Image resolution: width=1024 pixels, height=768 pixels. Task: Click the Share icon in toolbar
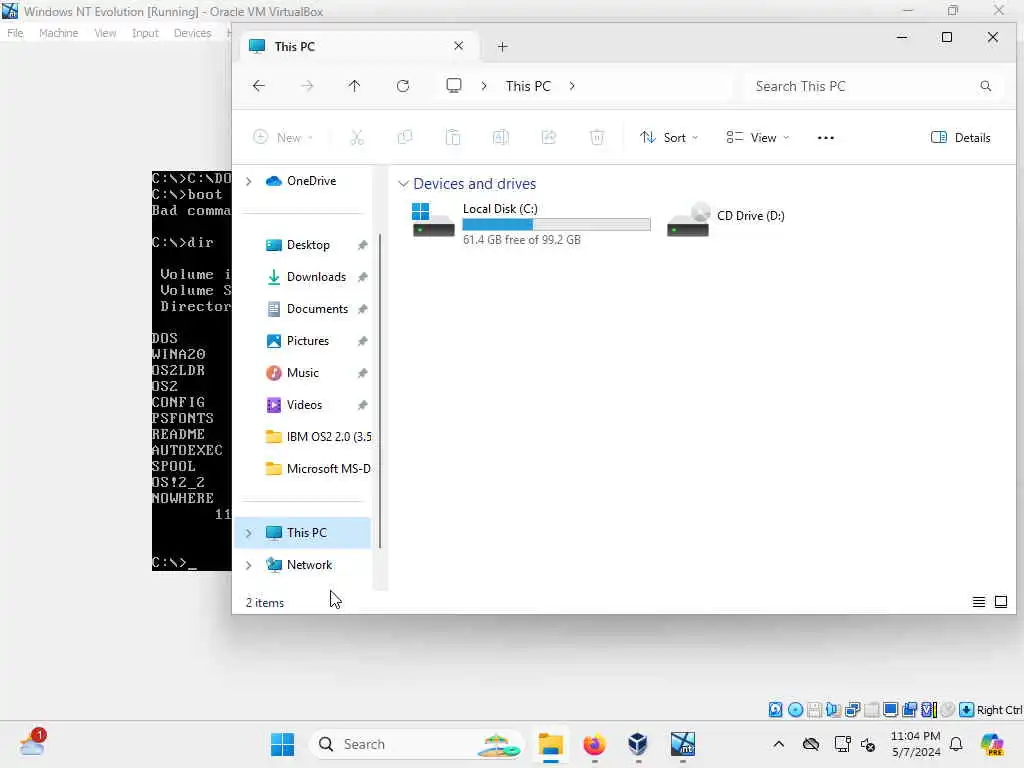549,137
